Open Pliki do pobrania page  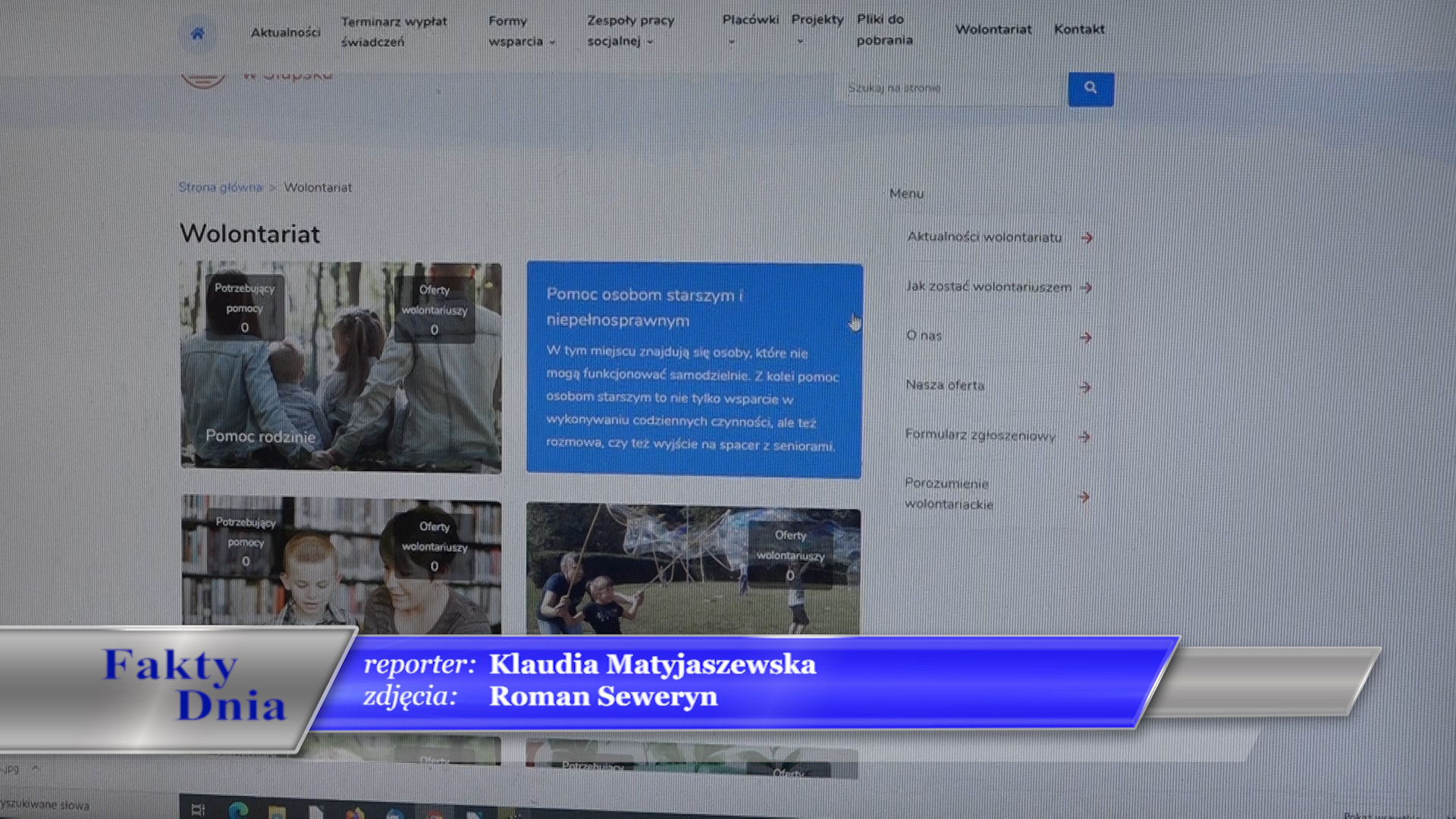click(x=884, y=30)
